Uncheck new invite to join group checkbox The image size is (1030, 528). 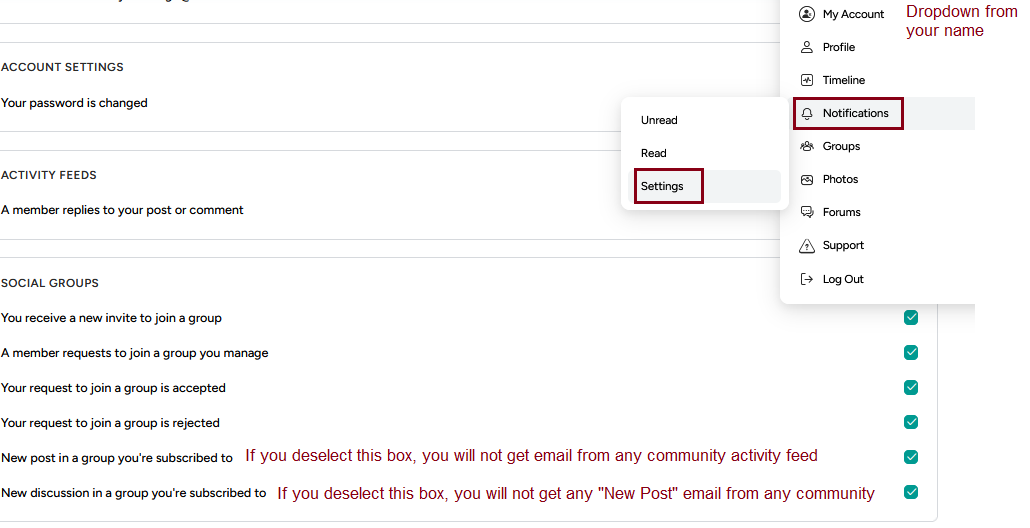pyautogui.click(x=910, y=318)
